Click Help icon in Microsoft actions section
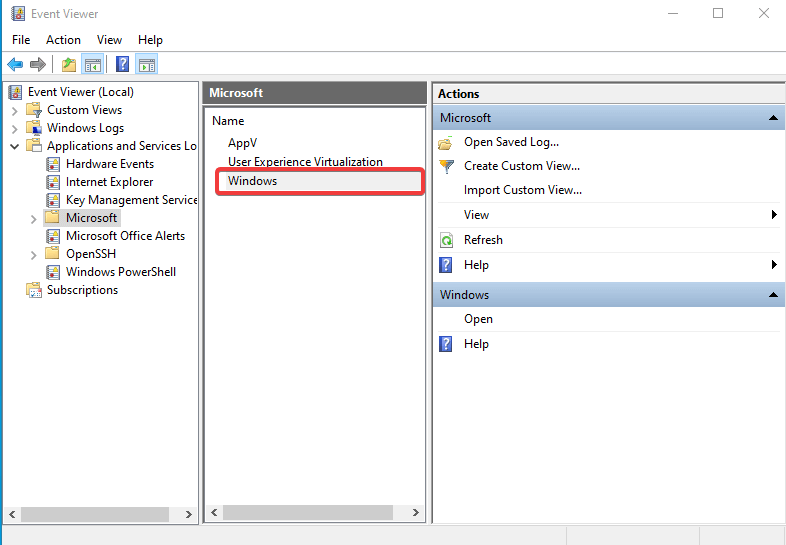The height and width of the screenshot is (545, 786). pos(446,265)
